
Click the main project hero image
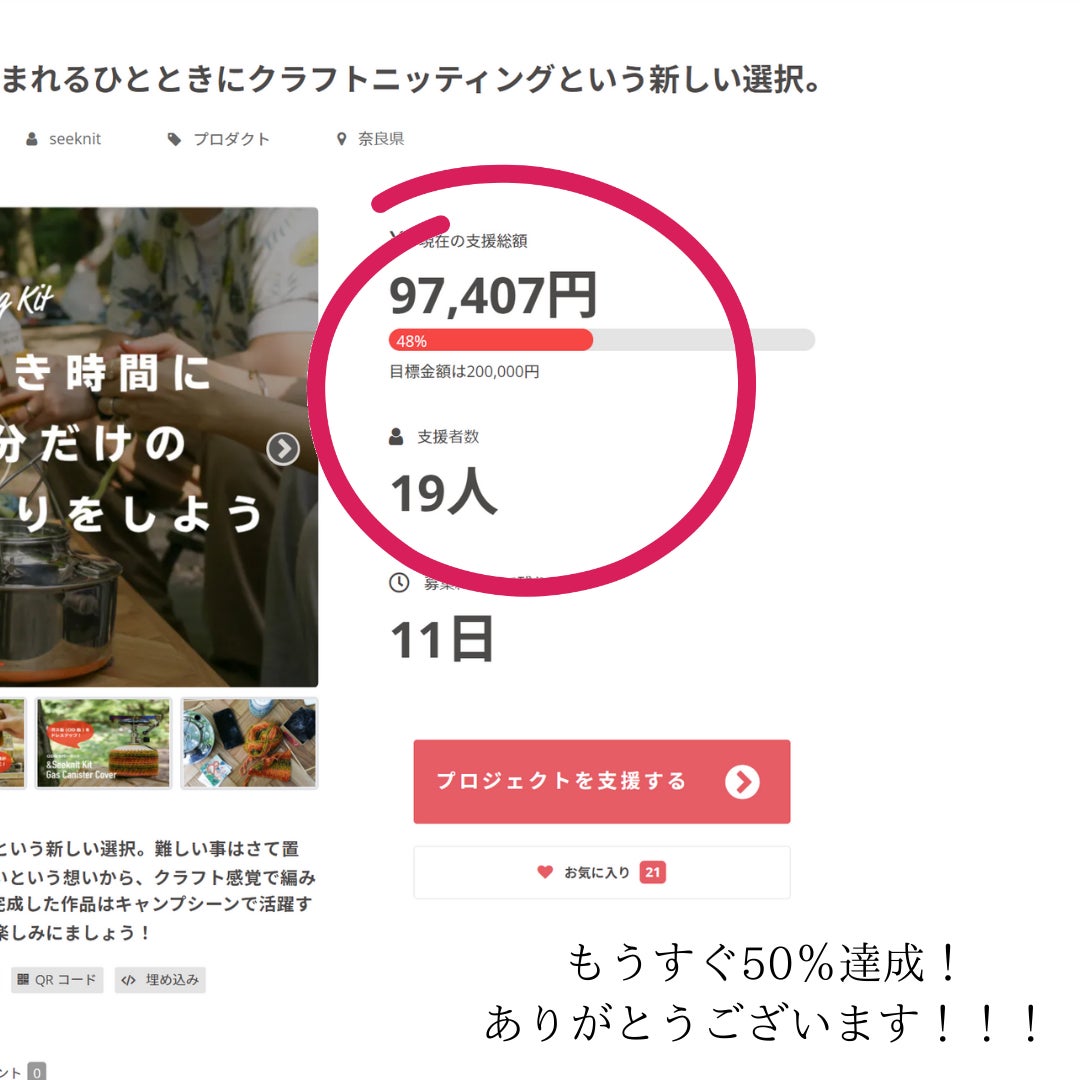pyautogui.click(x=158, y=447)
